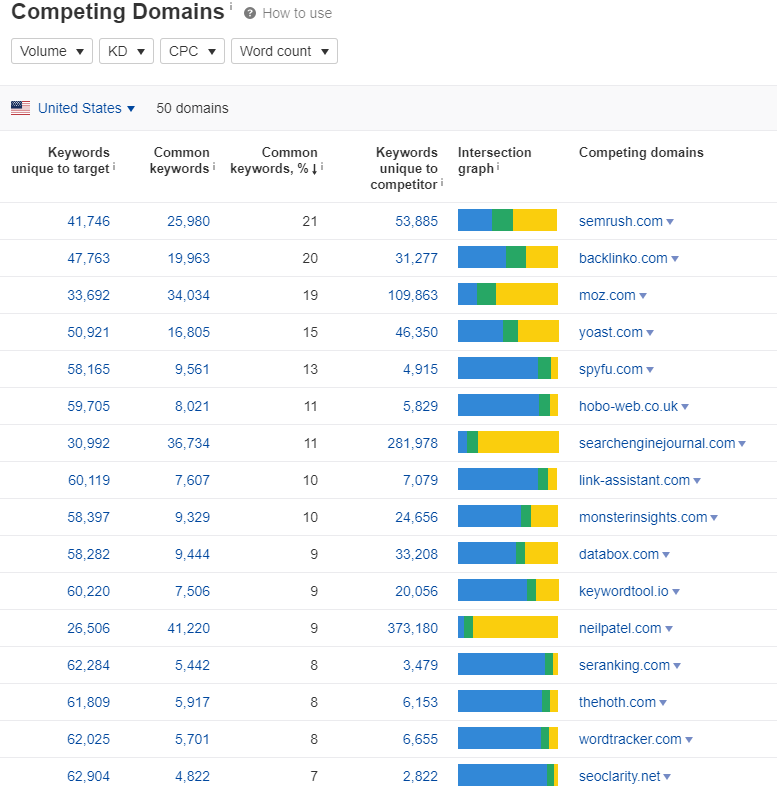Click the Keywords unique to target info icon
777x792 pixels.
114,166
